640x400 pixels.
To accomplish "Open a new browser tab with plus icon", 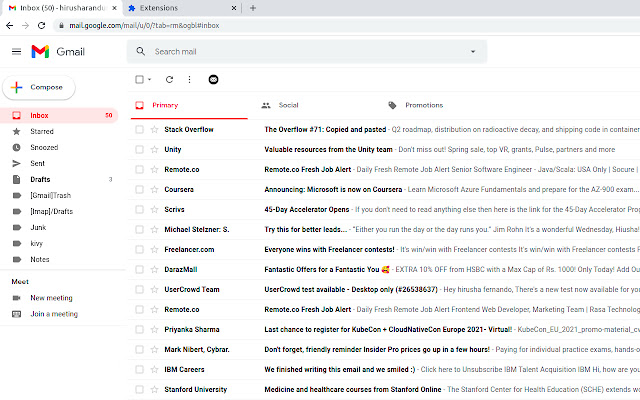I will 253,8.
